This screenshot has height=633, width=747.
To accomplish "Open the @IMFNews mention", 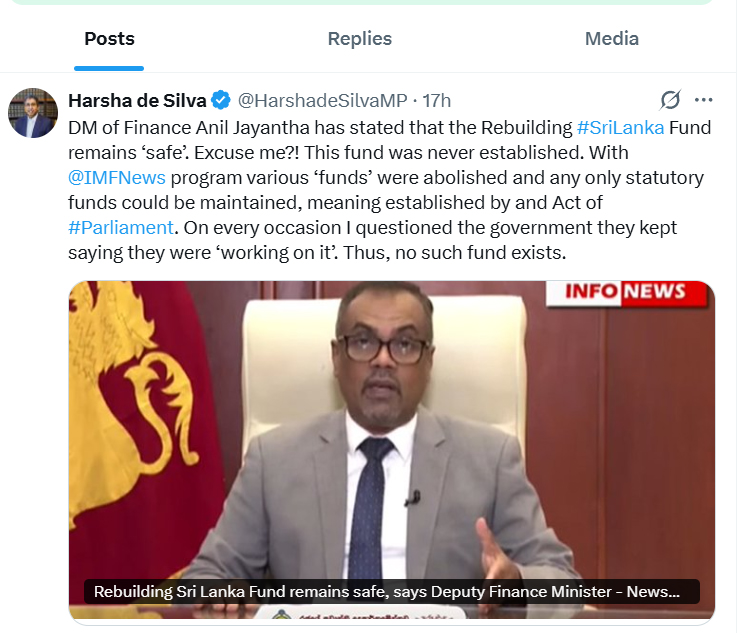I will [x=117, y=178].
